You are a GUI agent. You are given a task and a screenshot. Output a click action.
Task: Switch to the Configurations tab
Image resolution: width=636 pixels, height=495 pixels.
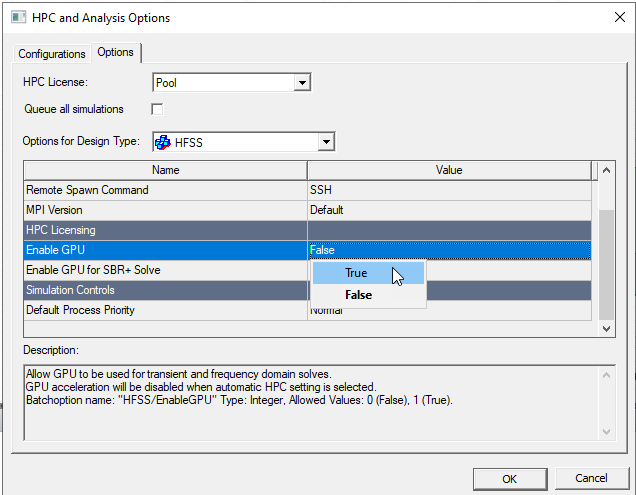point(52,54)
